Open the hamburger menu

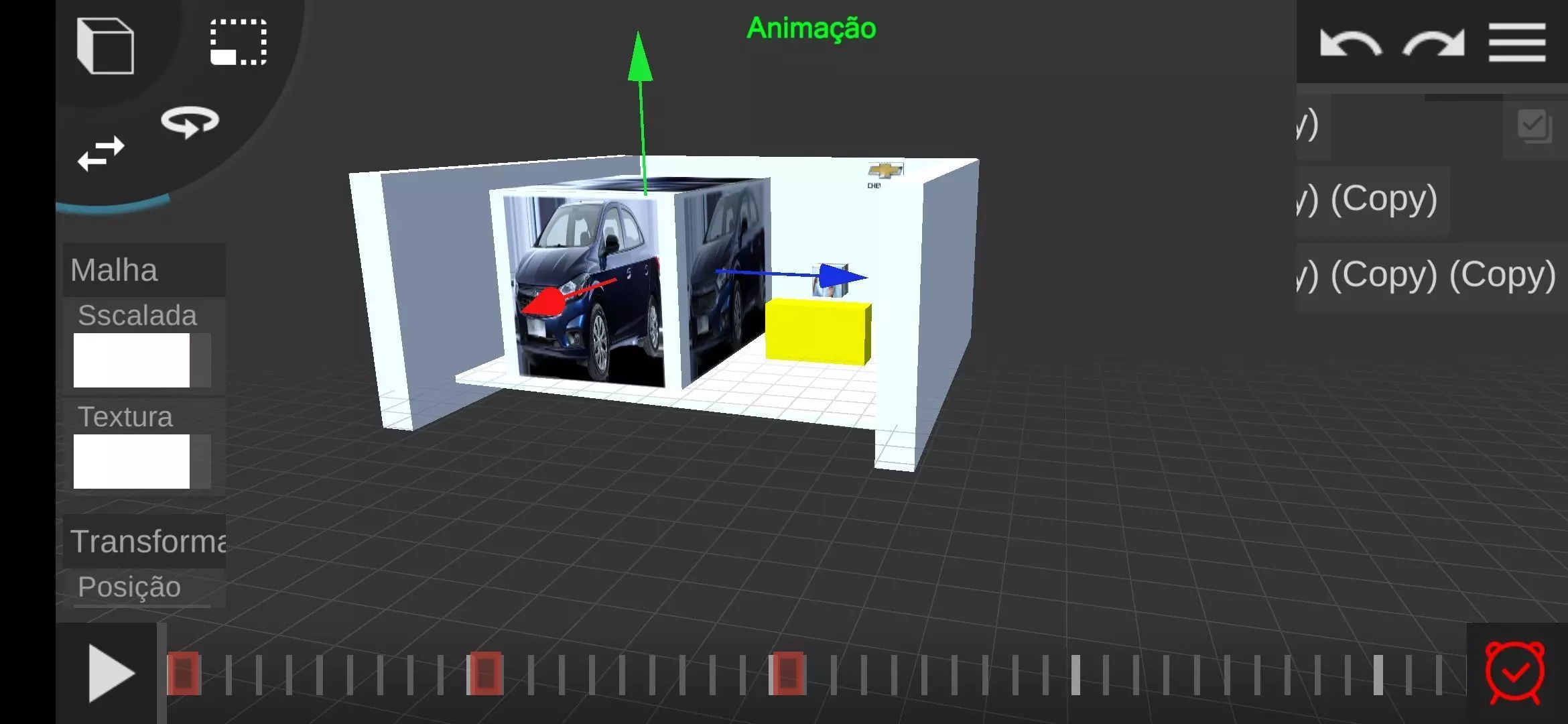pos(1517,42)
